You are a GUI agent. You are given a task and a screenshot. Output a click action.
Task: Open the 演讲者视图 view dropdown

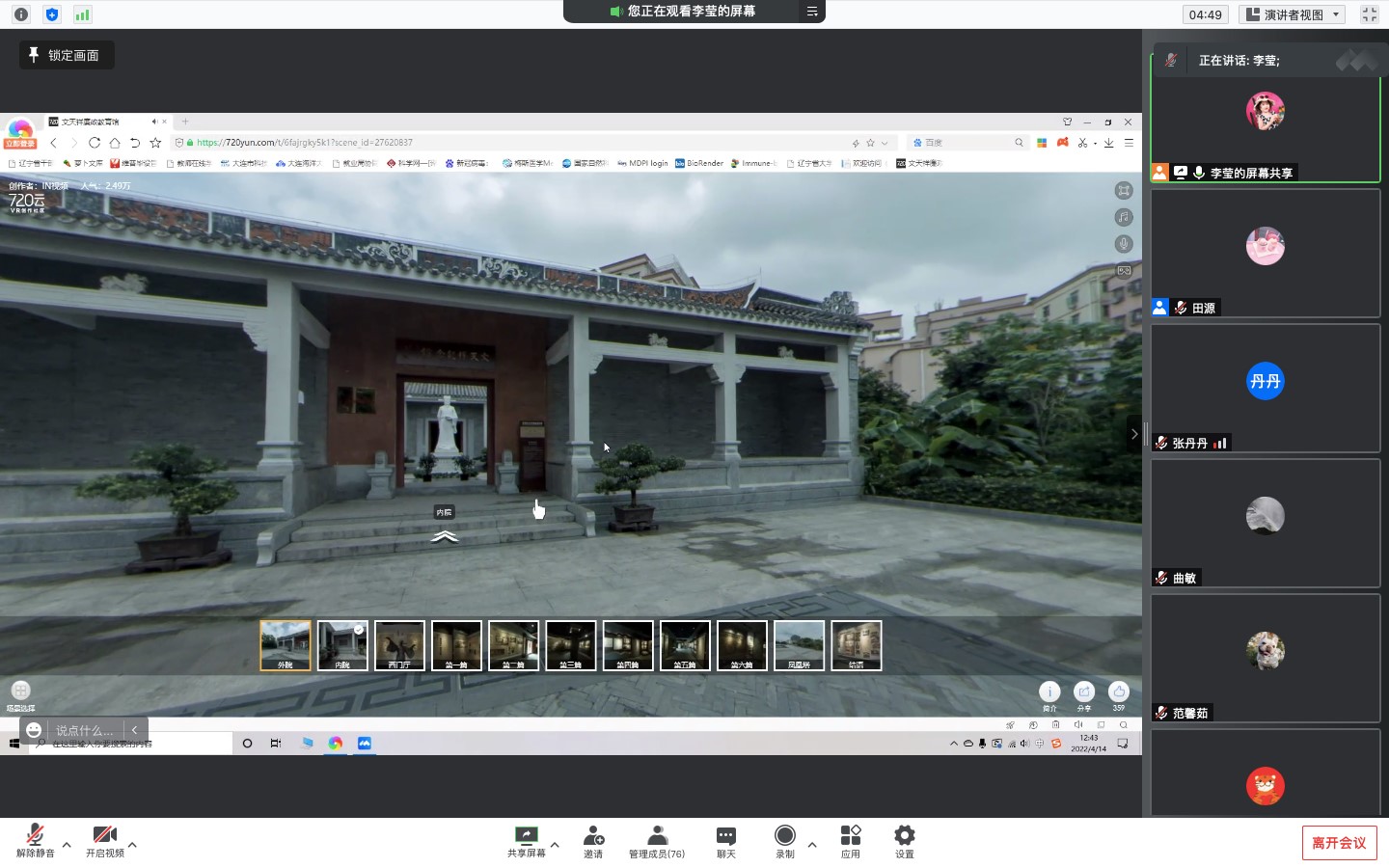coord(1293,14)
